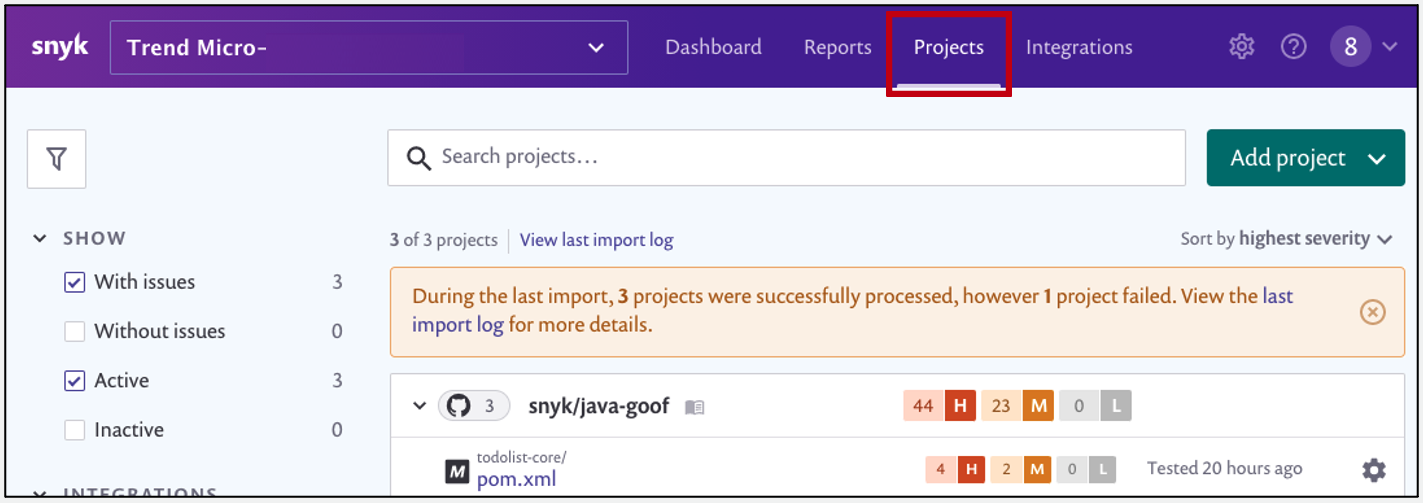Click the 44 high severity count

click(x=923, y=406)
